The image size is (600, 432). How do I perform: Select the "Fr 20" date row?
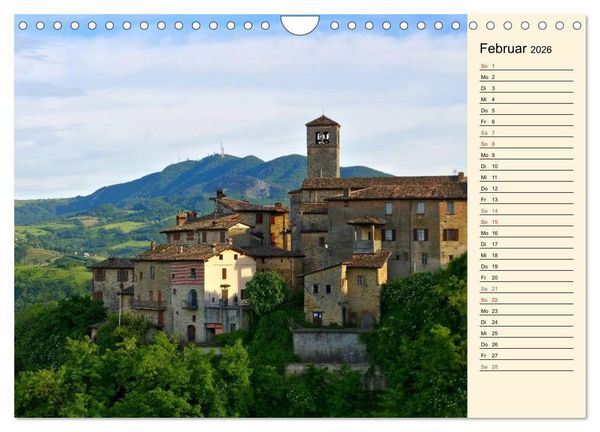(x=527, y=277)
